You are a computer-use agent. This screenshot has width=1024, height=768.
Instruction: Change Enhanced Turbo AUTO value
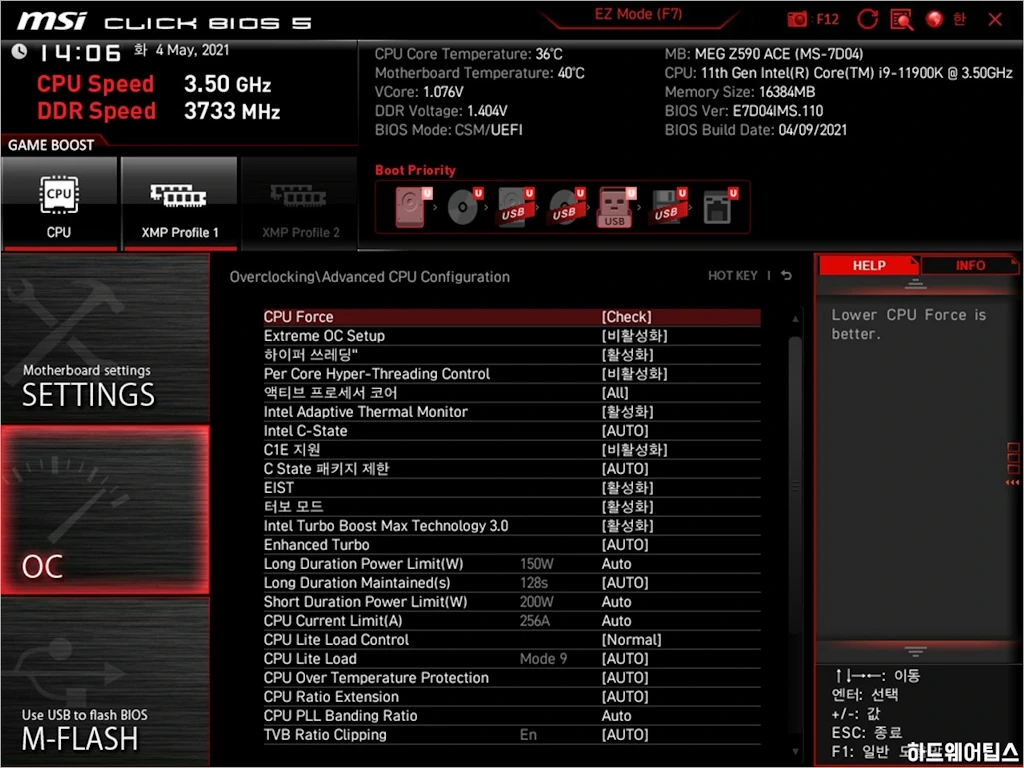[x=625, y=545]
